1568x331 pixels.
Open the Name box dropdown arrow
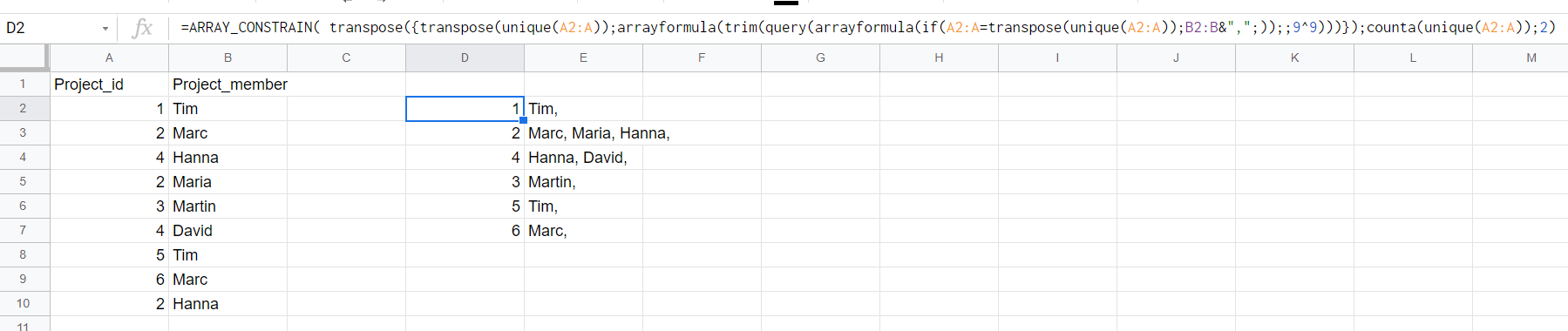[x=105, y=28]
